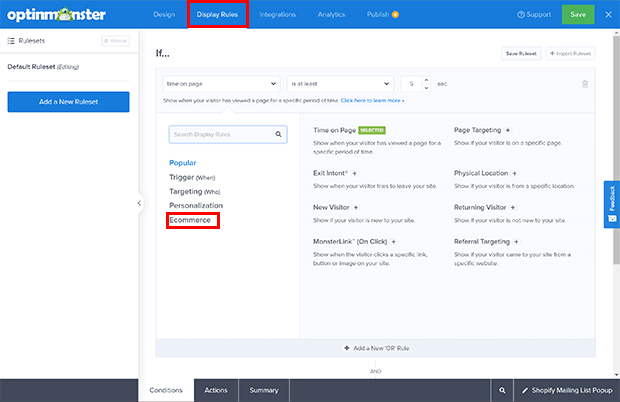
Task: Decrease seconds with down arrow
Action: pyautogui.click(x=426, y=88)
